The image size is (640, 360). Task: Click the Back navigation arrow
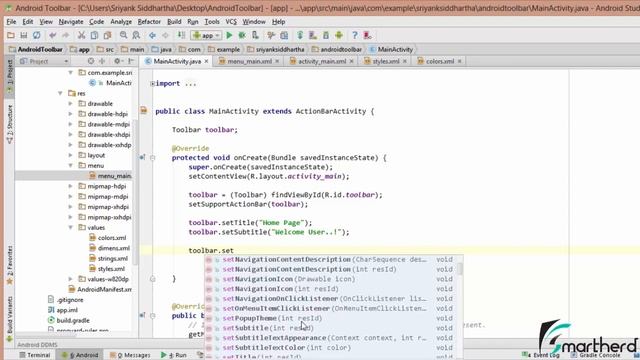click(152, 36)
